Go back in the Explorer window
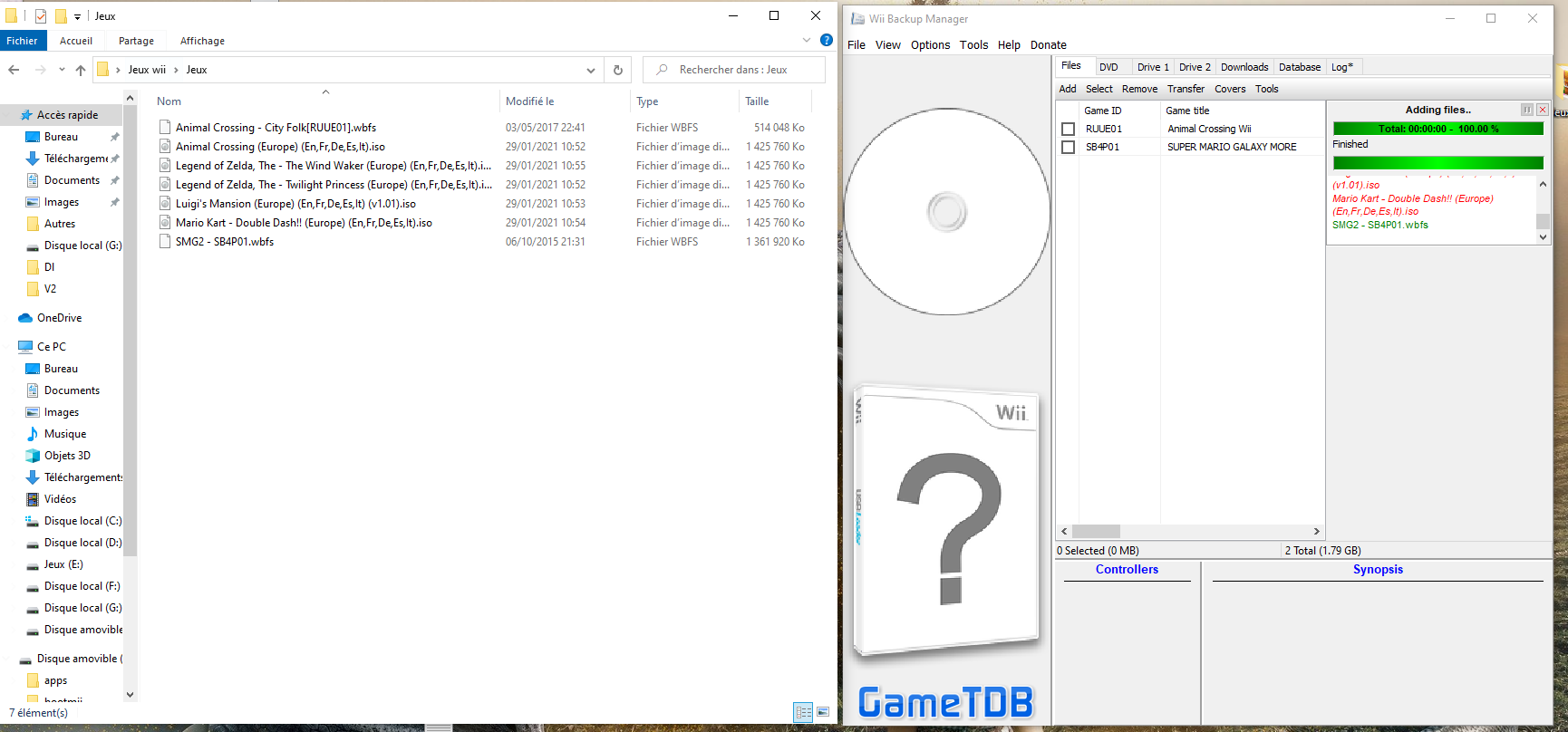This screenshot has width=1568, height=732. click(14, 70)
